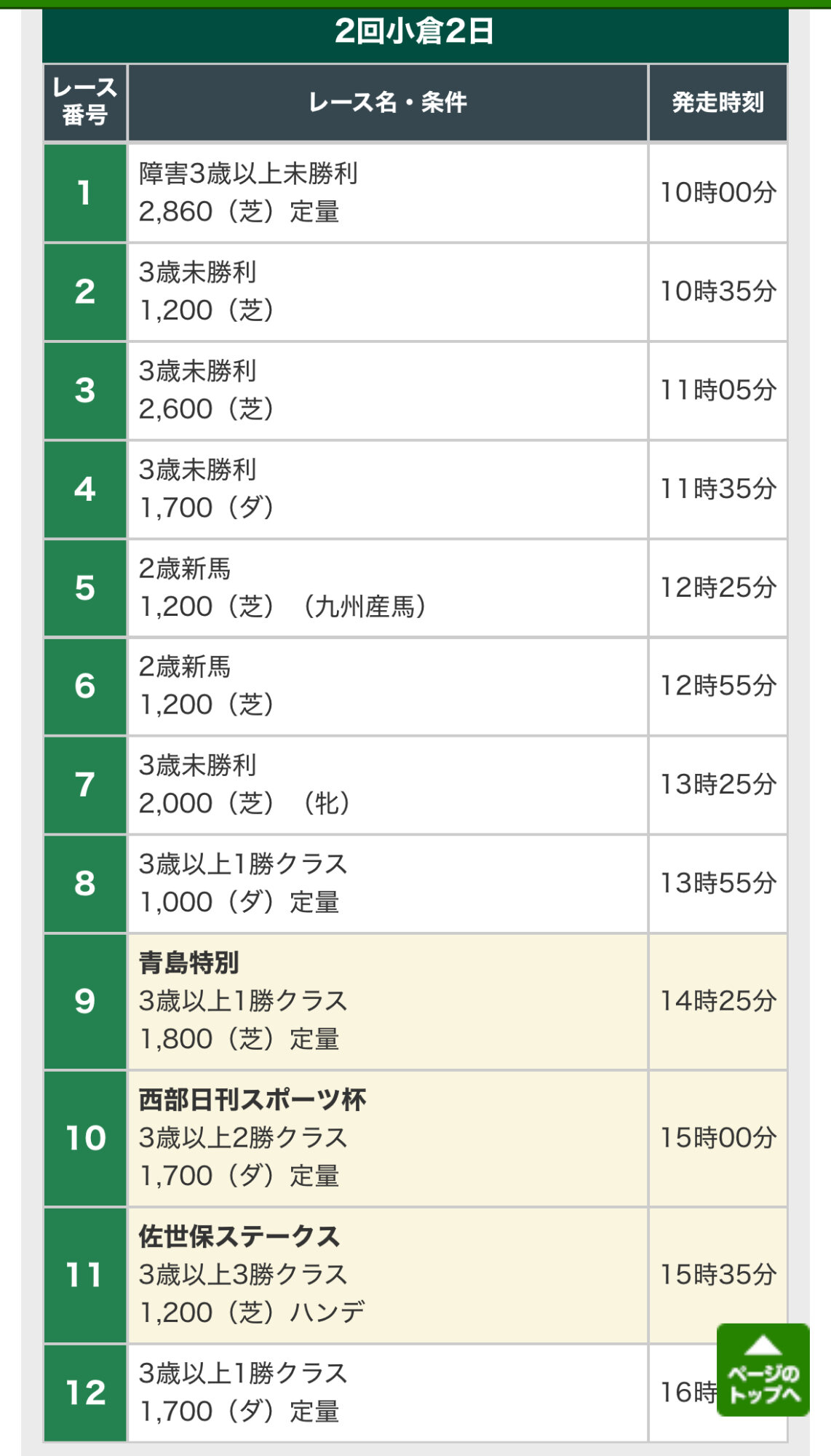Open race 7, 3歳未勝利 牝 2,000

pos(388,786)
